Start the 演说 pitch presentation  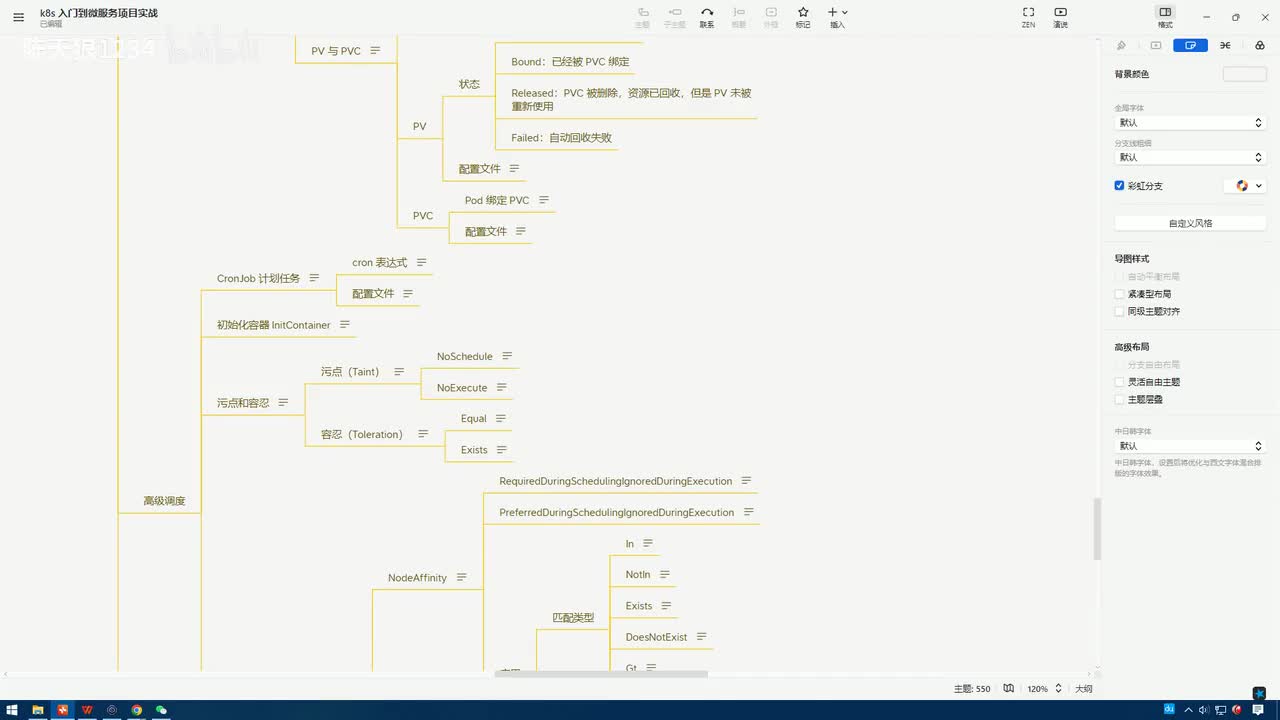click(x=1060, y=17)
